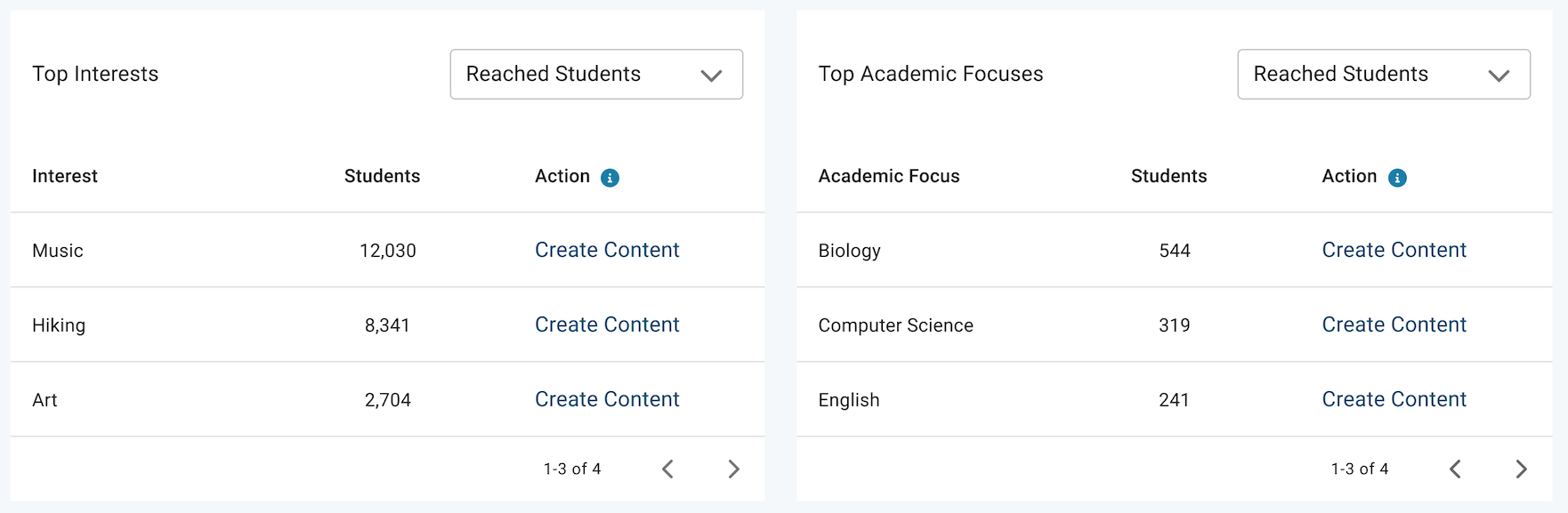Image resolution: width=1568 pixels, height=513 pixels.
Task: Click the info icon beside Top Interests Action
Action: coord(610,178)
